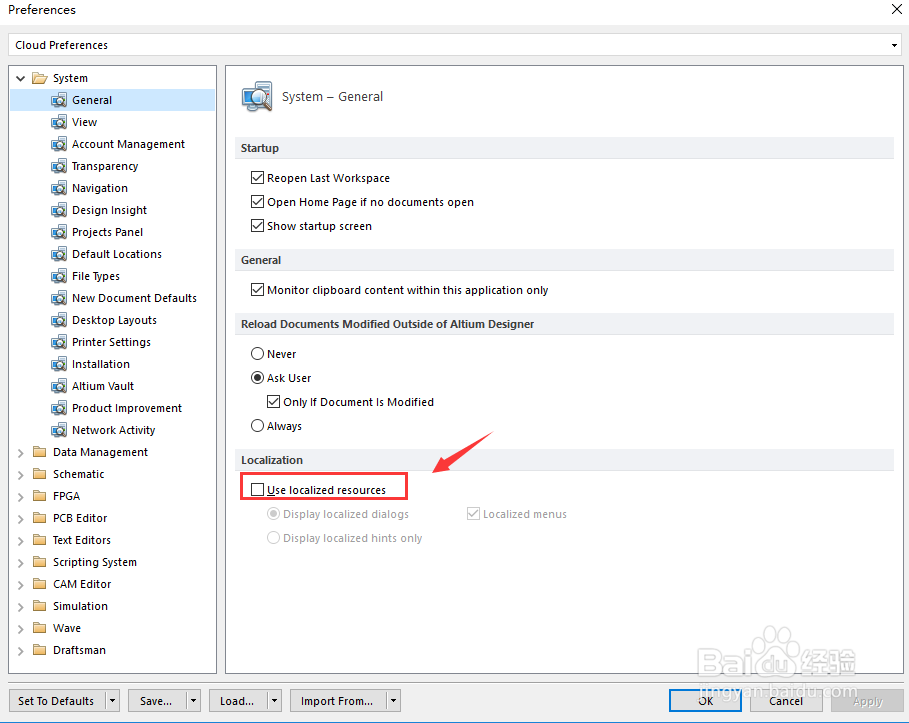Uncheck Reopen Last Workspace
The image size is (909, 723).
point(257,178)
